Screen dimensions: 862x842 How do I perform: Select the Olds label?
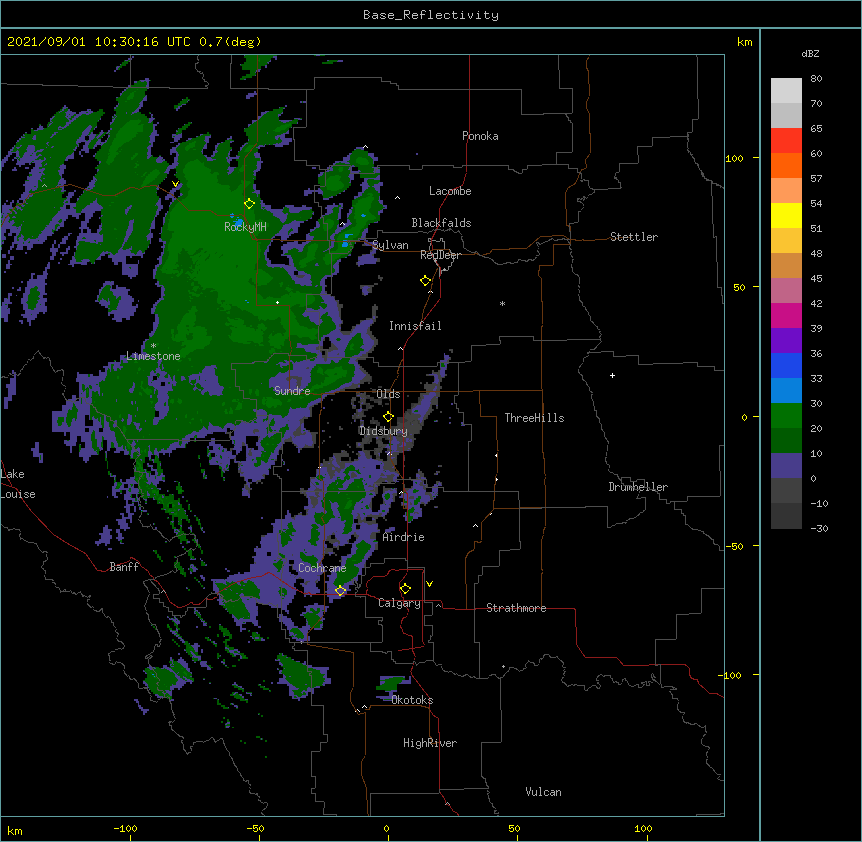coord(388,394)
